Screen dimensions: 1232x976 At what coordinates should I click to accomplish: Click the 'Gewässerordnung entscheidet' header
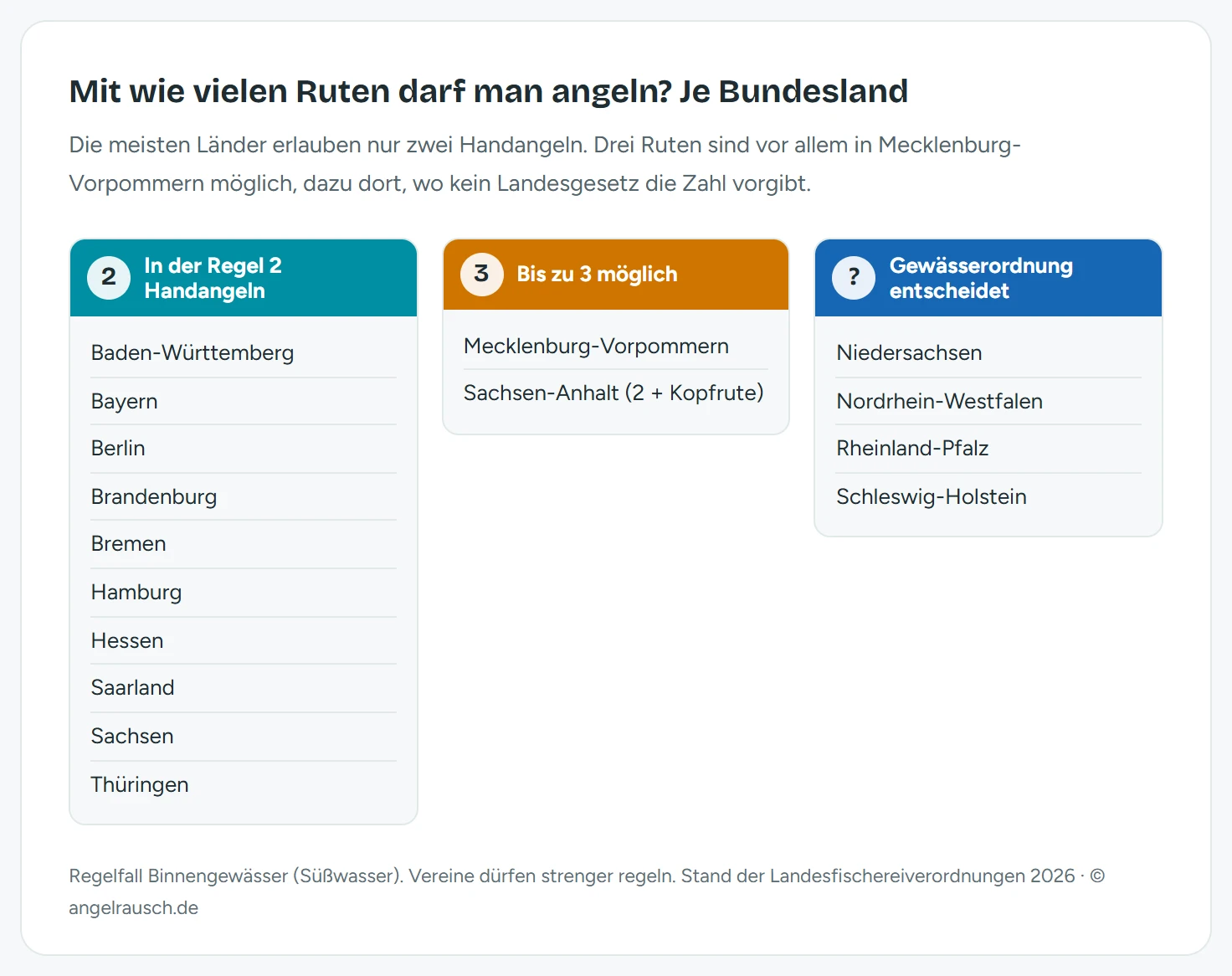click(x=988, y=278)
